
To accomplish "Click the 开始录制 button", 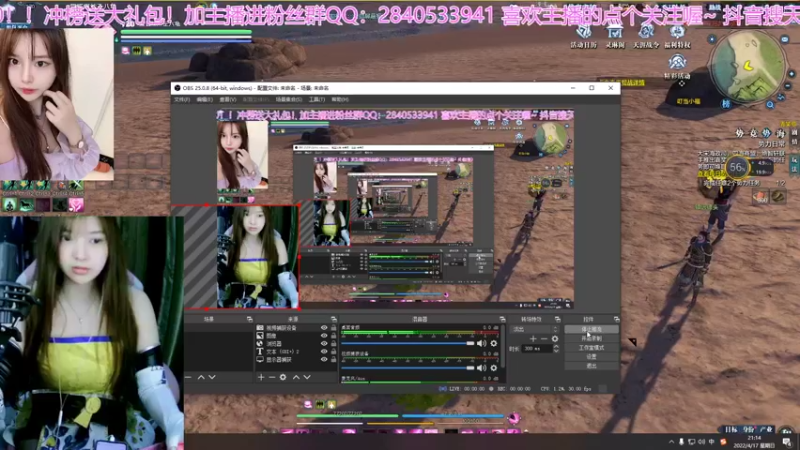I will coord(591,338).
